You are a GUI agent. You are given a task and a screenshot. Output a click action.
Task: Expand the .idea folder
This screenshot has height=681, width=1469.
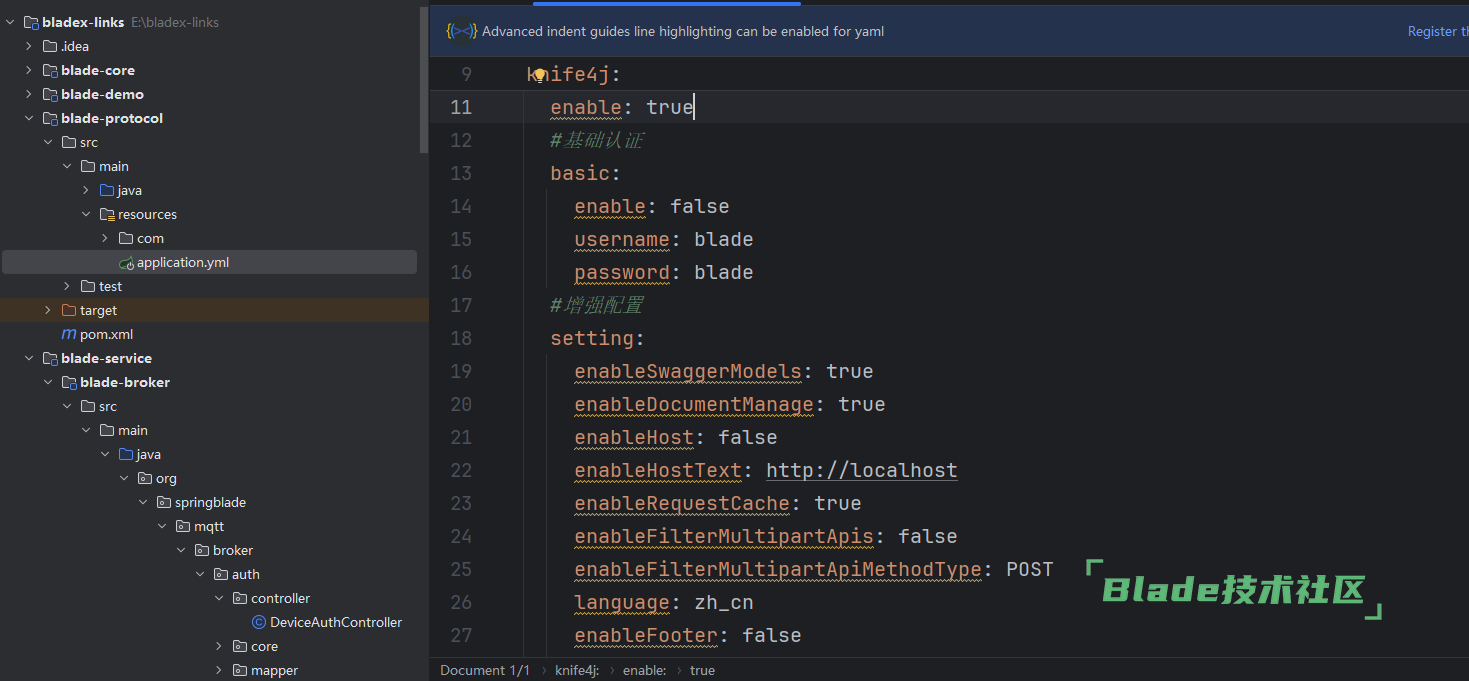[29, 47]
